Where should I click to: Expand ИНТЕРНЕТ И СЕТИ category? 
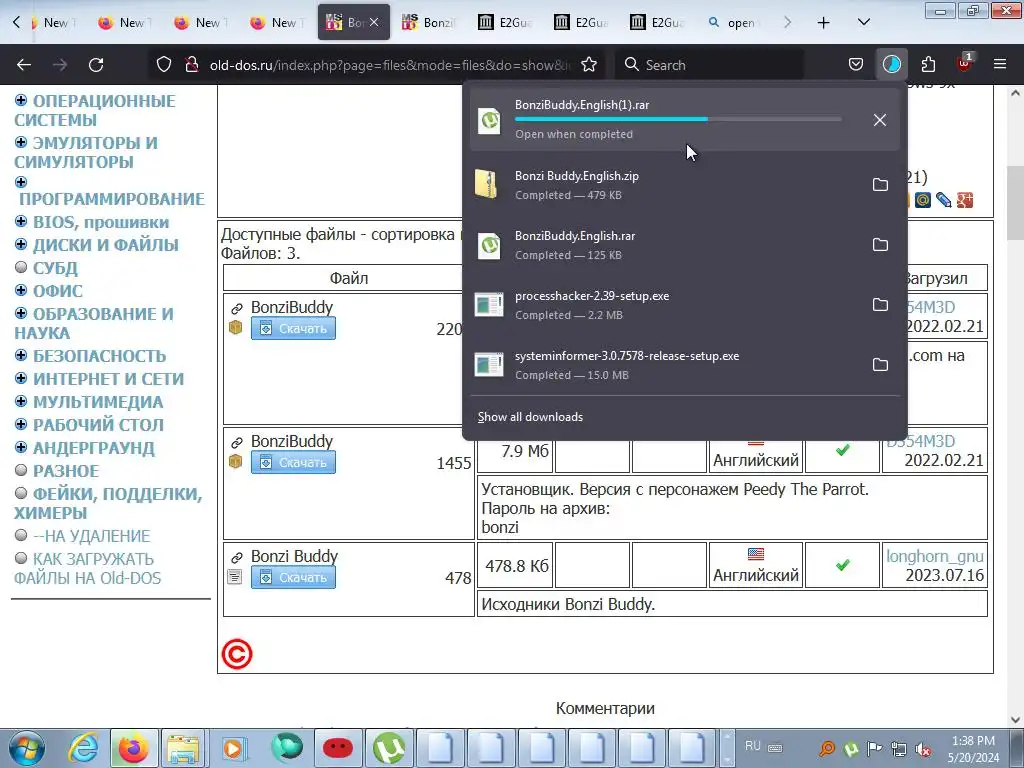tap(21, 378)
